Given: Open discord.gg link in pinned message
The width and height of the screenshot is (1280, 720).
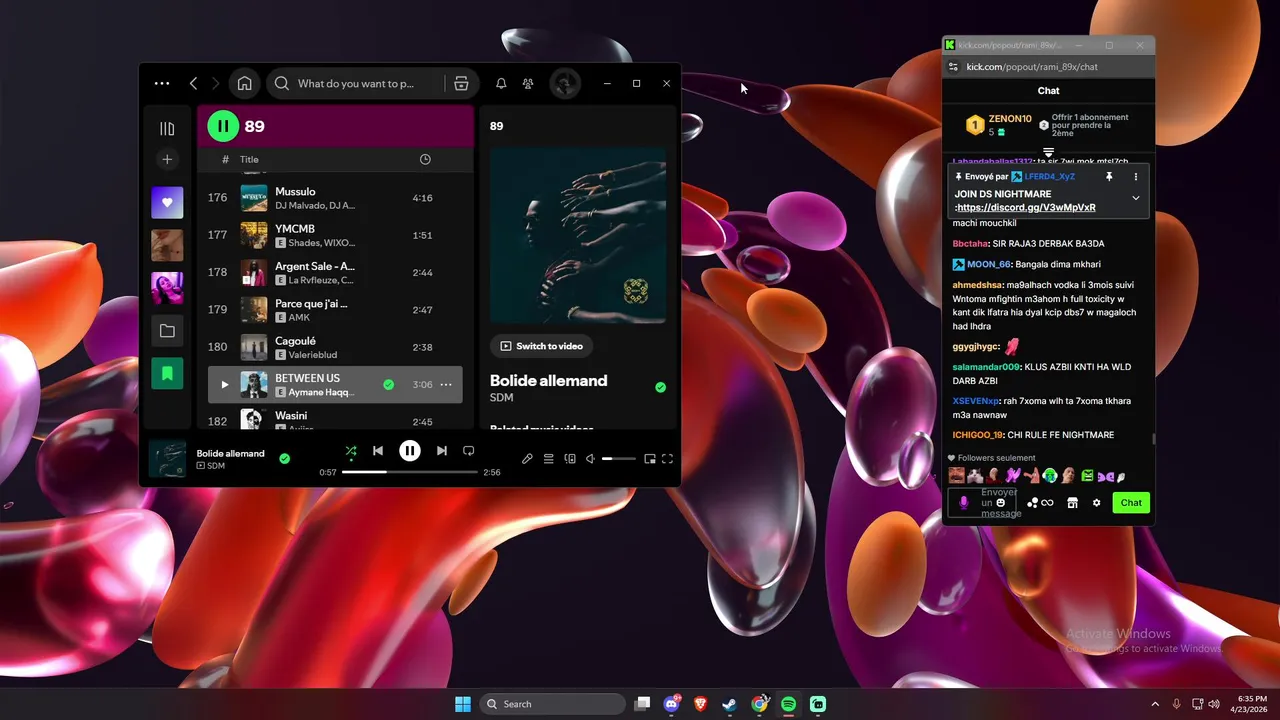Looking at the screenshot, I should tap(1026, 208).
